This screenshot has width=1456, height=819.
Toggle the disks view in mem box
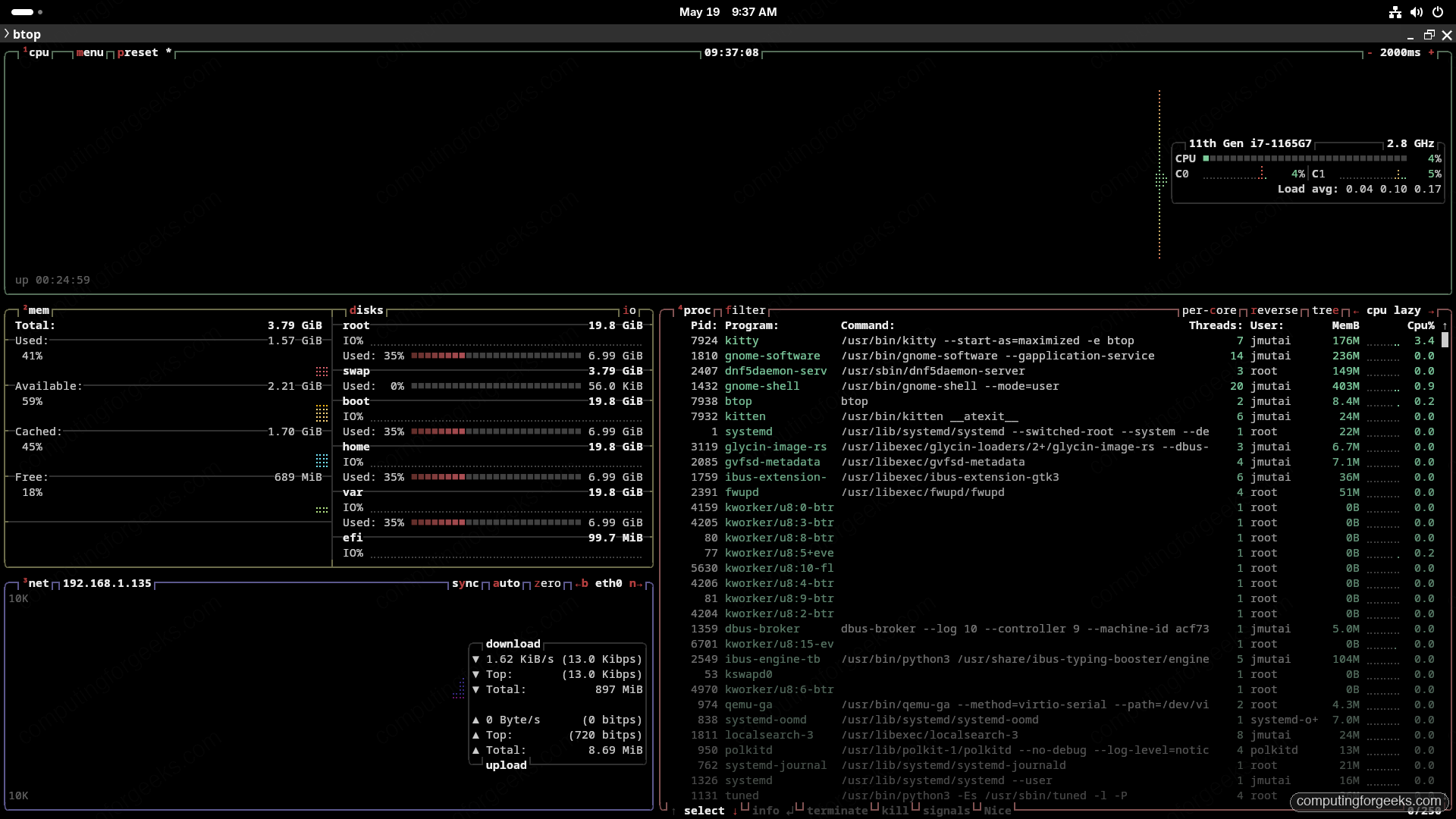click(x=366, y=310)
